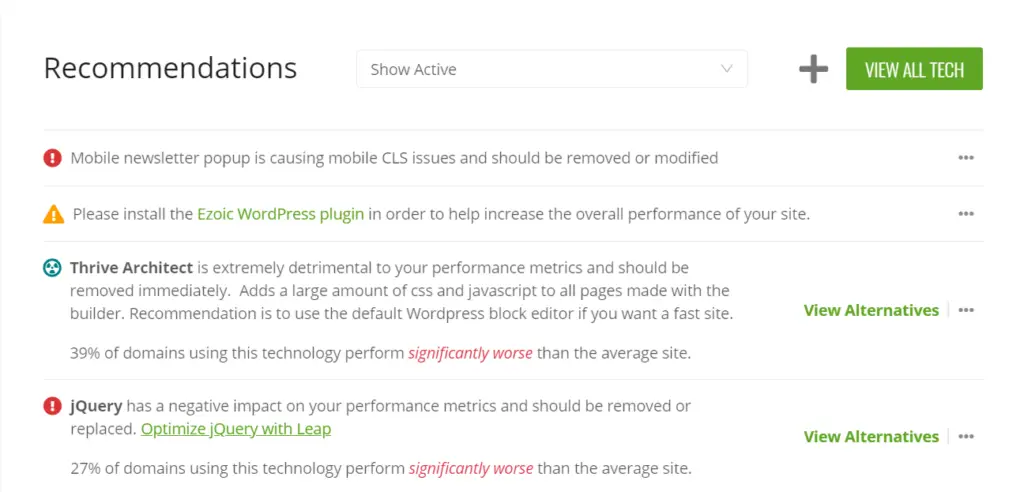Click the orange warning triangle icon
1024x492 pixels.
54,214
